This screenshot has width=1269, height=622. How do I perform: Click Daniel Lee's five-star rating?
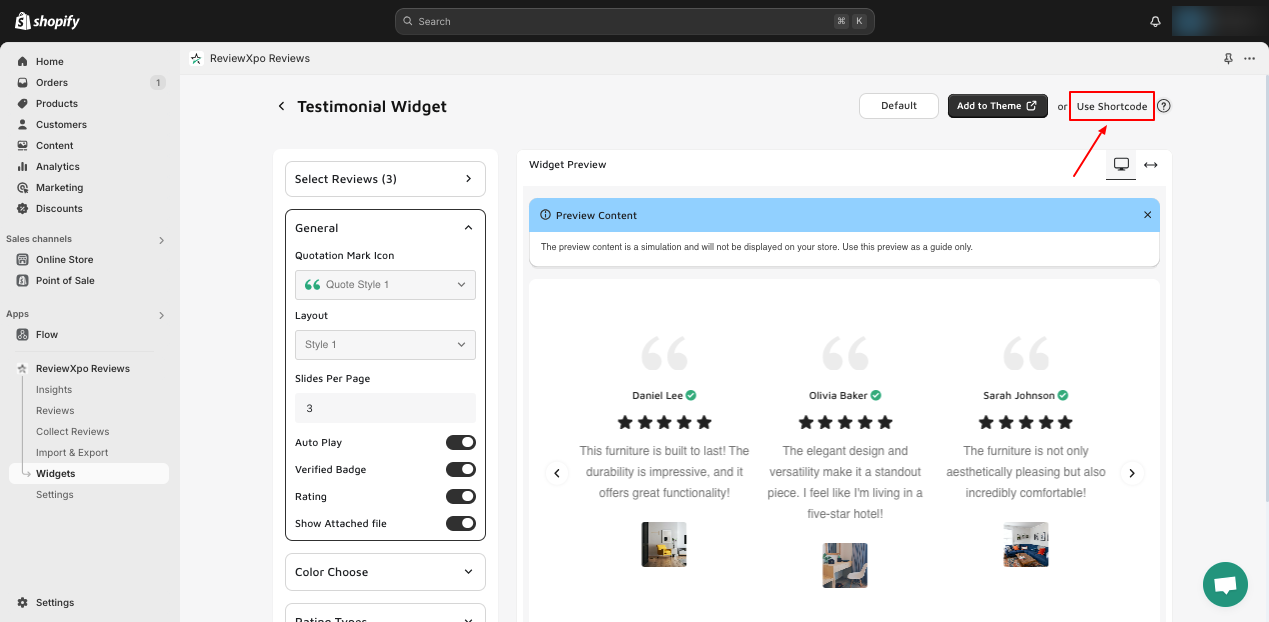coord(664,422)
